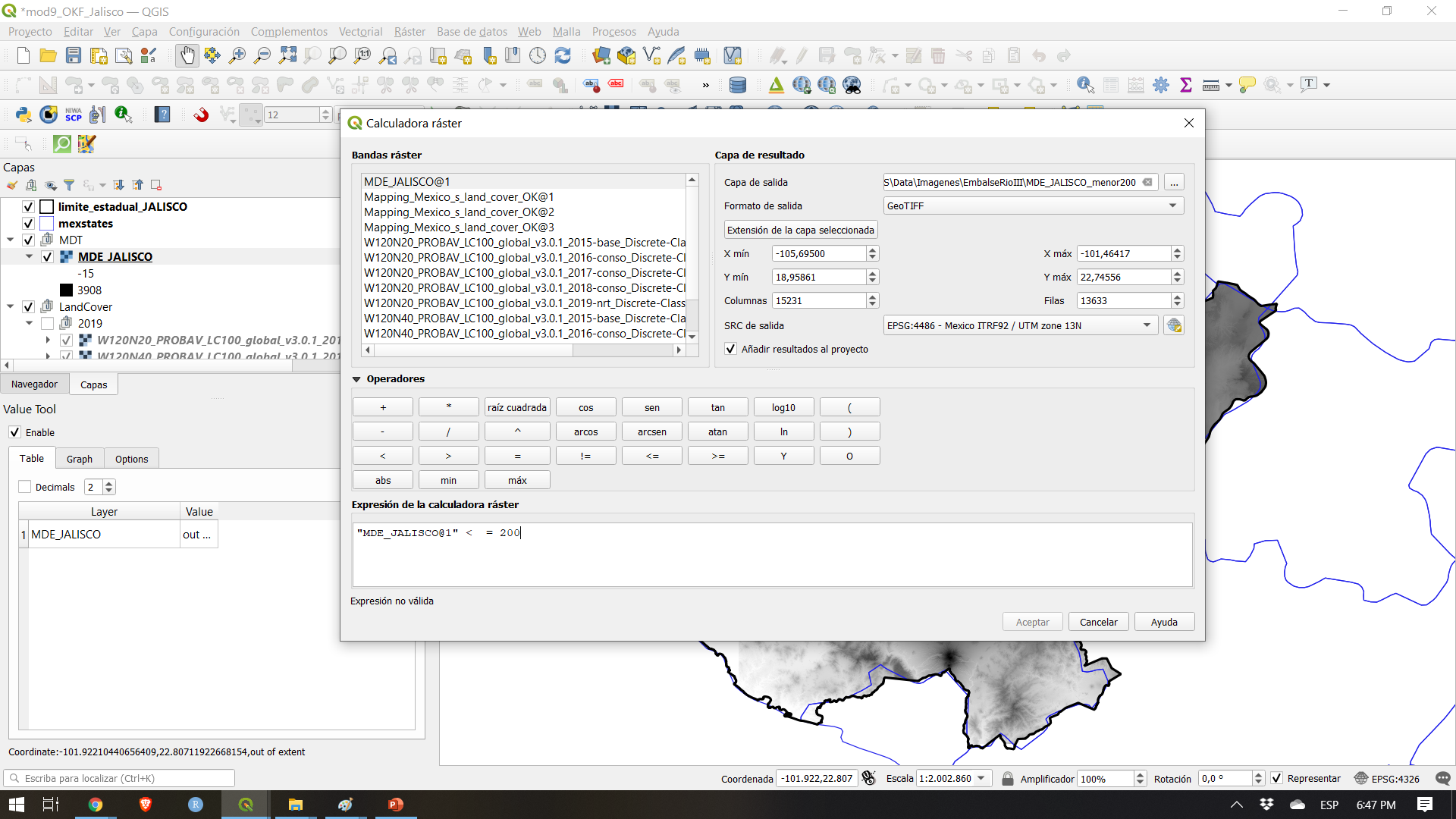Click the raíz cuadrada (square root) operator button
Screen dimensions: 1456x819
517,407
